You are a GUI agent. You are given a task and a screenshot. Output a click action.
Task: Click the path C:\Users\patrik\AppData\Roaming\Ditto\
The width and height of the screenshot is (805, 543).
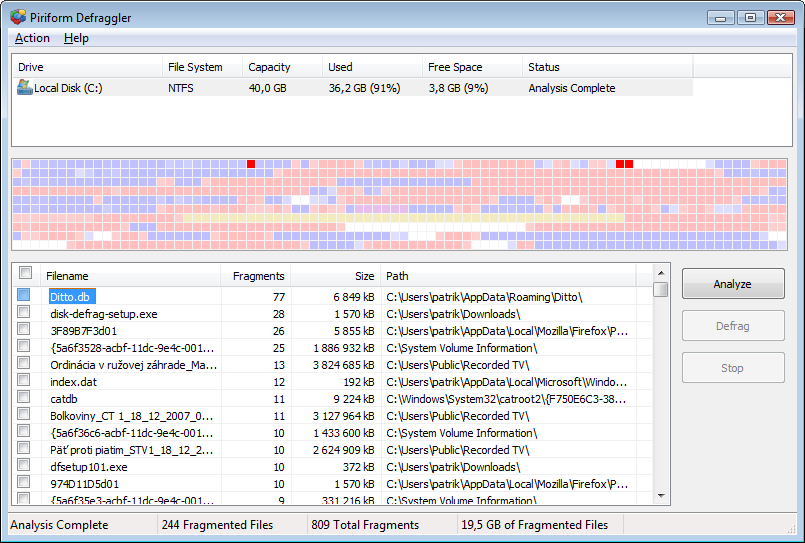coord(484,297)
